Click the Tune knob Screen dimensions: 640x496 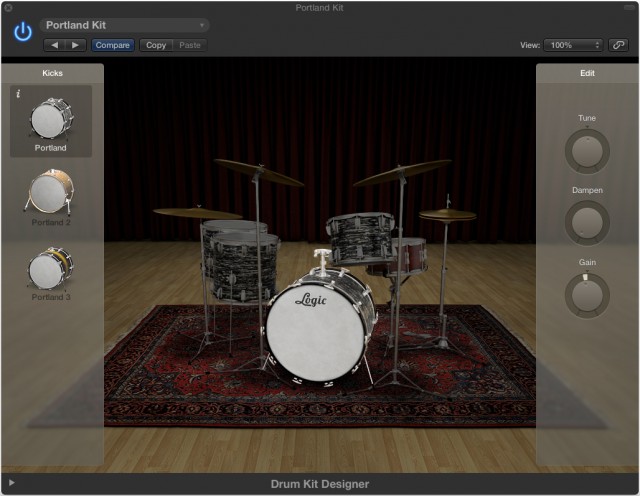587,151
